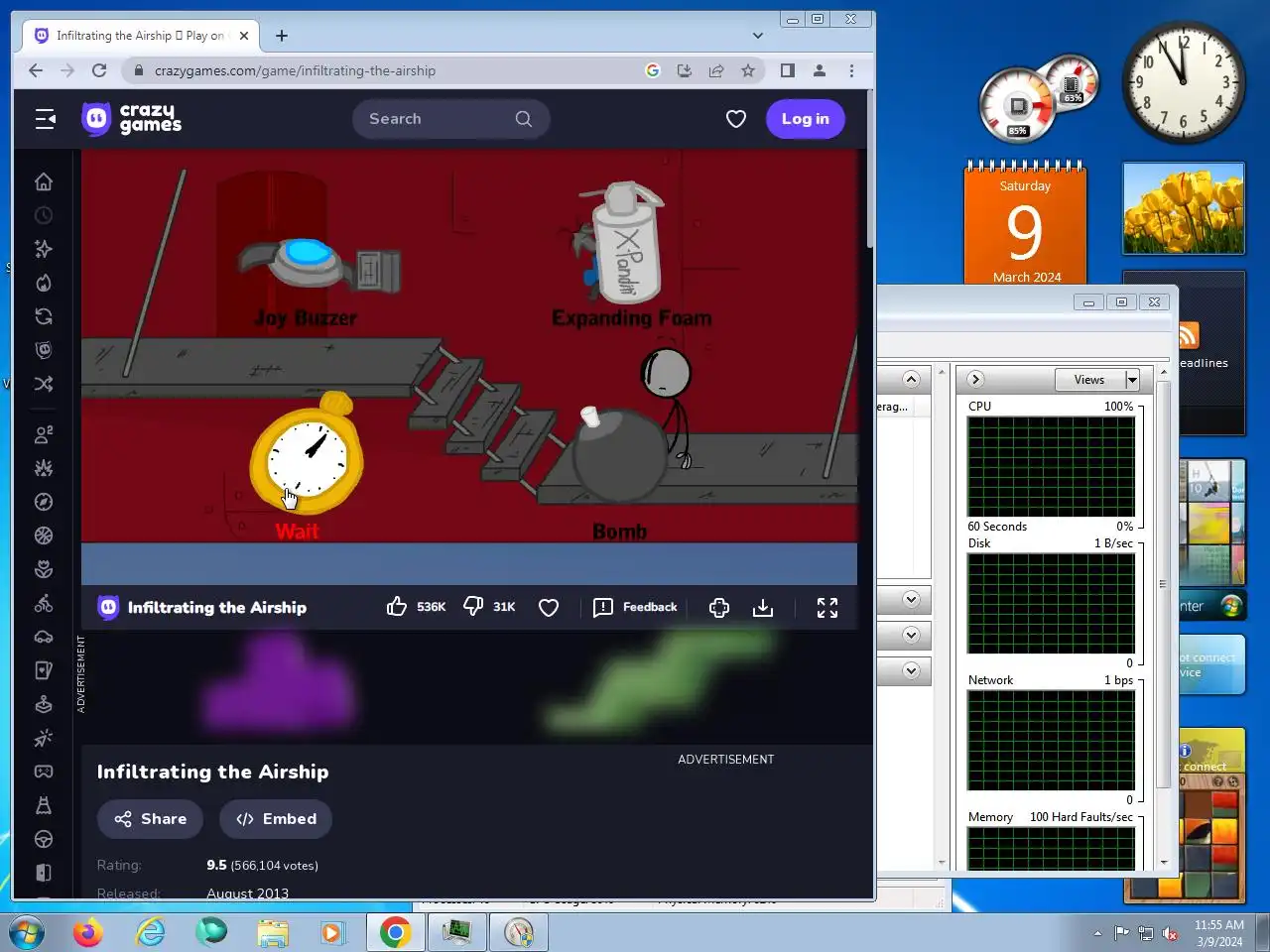Open Updated refresh icon in sidebar
The image size is (1270, 952).
[44, 316]
